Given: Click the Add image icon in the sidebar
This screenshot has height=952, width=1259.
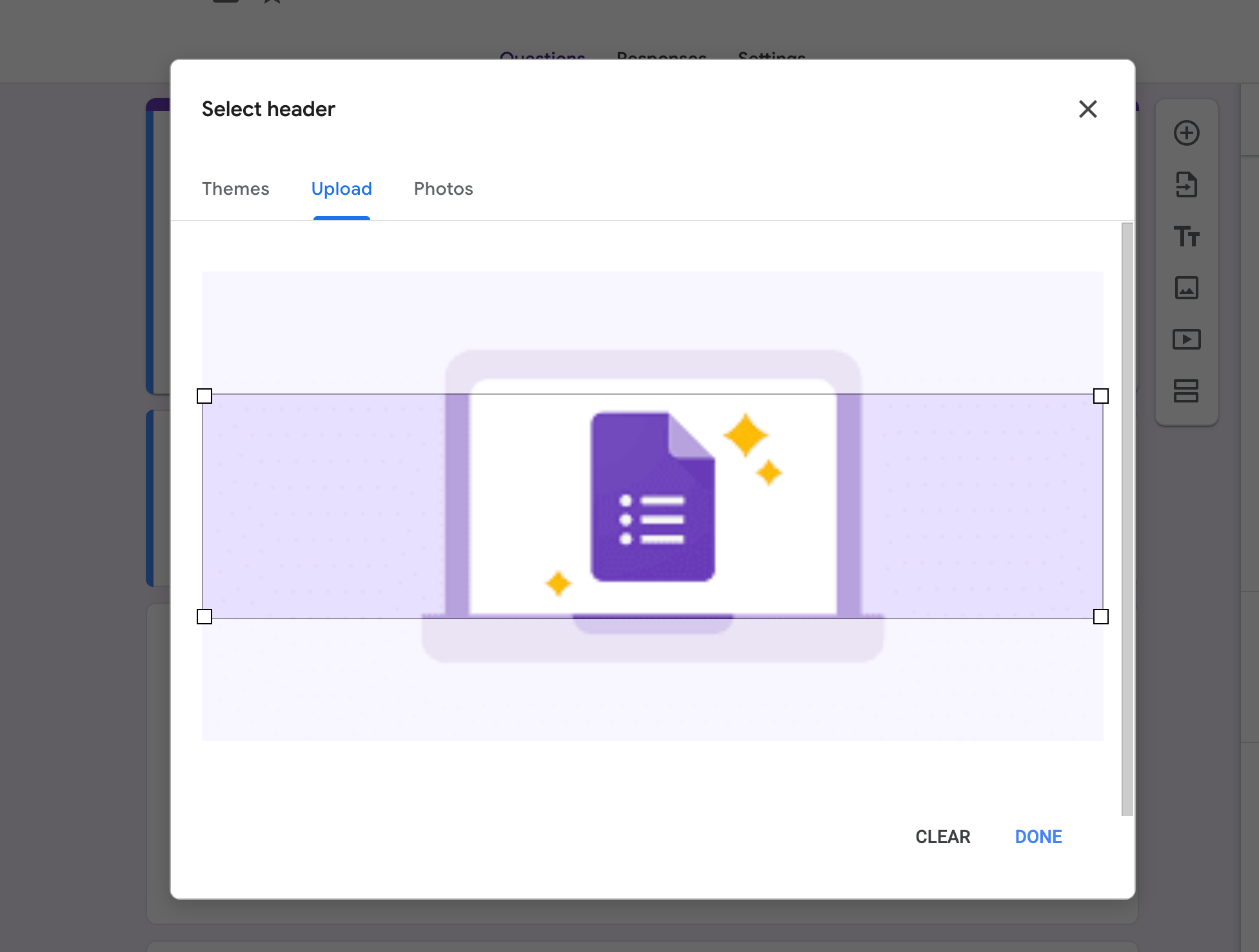Looking at the screenshot, I should 1186,288.
